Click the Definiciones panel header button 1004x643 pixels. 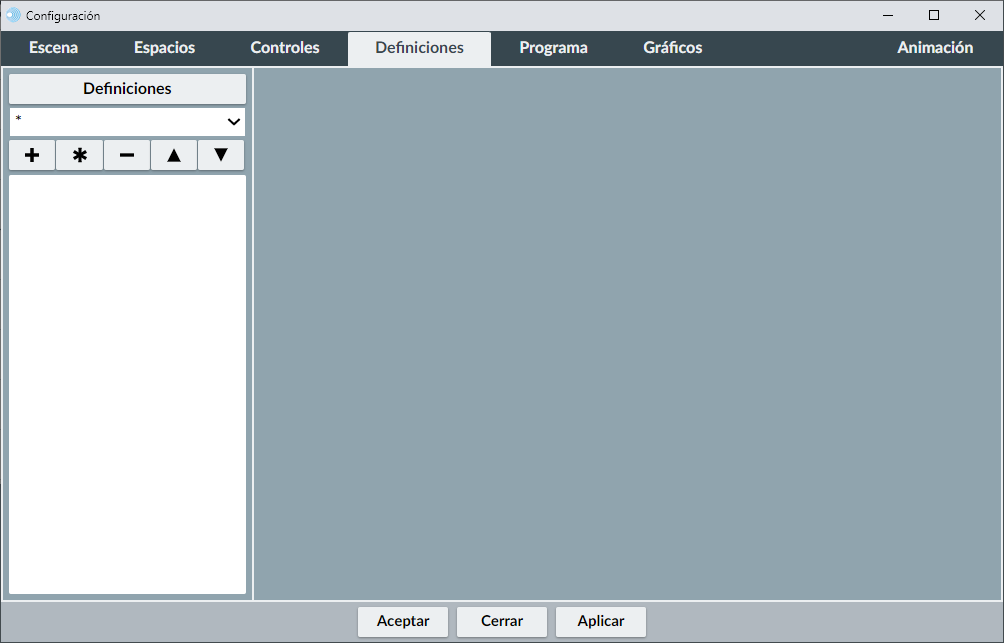point(127,89)
